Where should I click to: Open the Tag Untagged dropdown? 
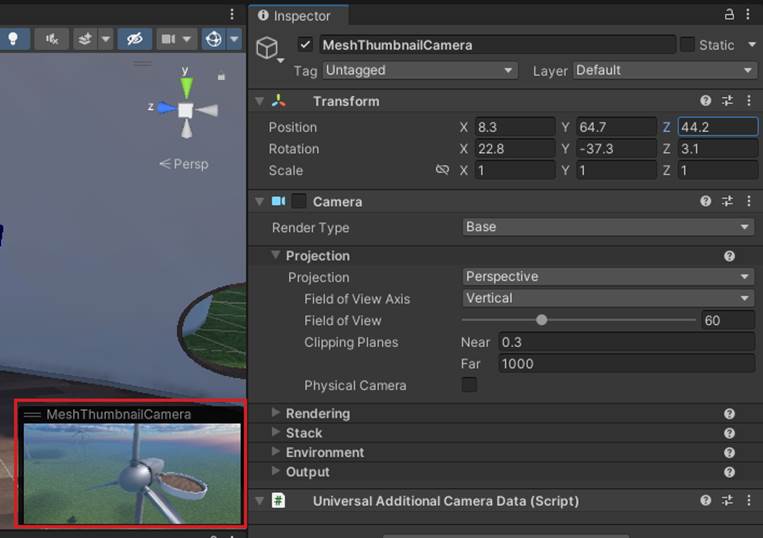pos(419,71)
